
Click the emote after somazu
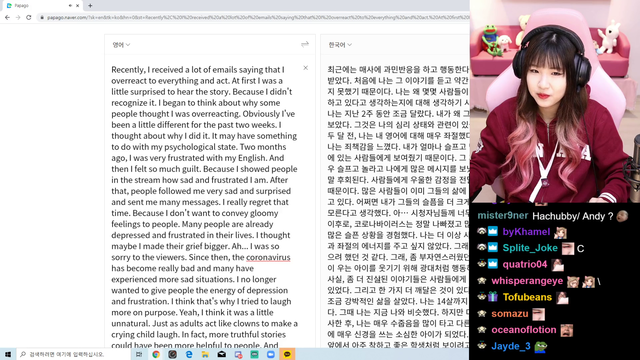(538, 314)
